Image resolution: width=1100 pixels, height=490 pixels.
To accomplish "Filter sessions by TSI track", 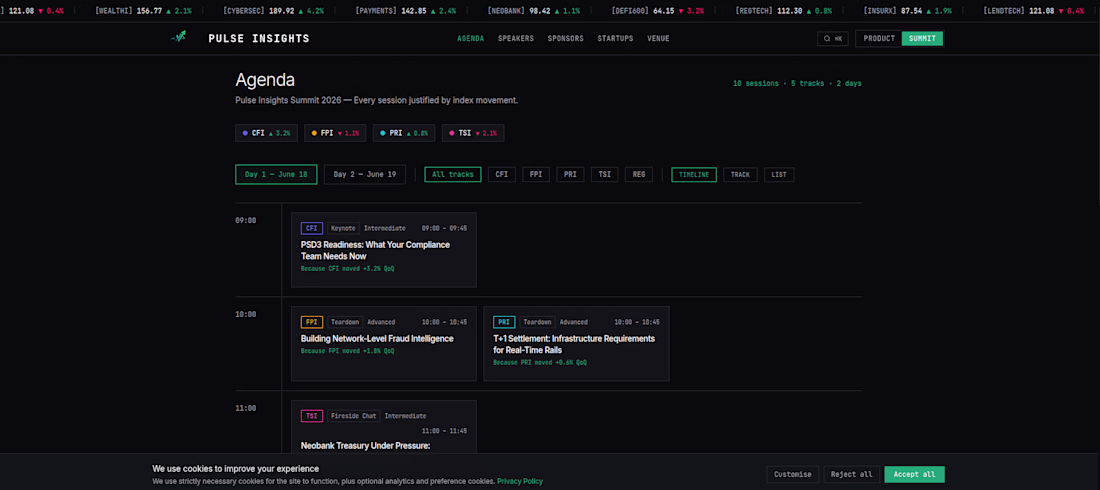I will pos(605,174).
